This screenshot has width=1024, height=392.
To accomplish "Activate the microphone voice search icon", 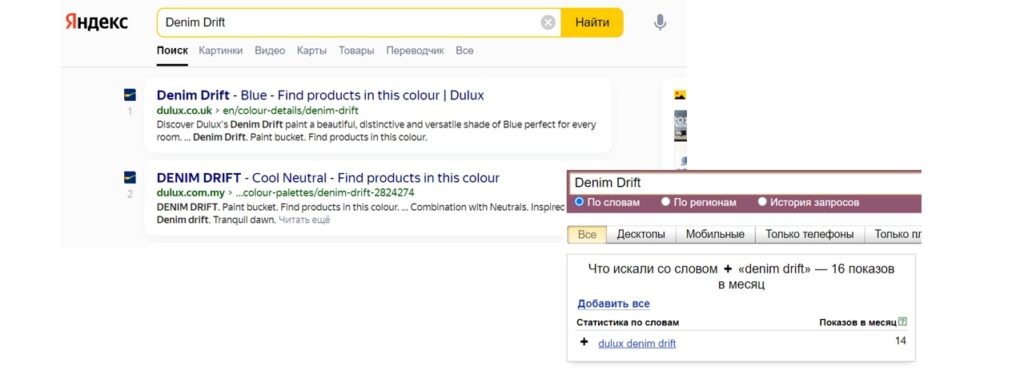I will 660,23.
